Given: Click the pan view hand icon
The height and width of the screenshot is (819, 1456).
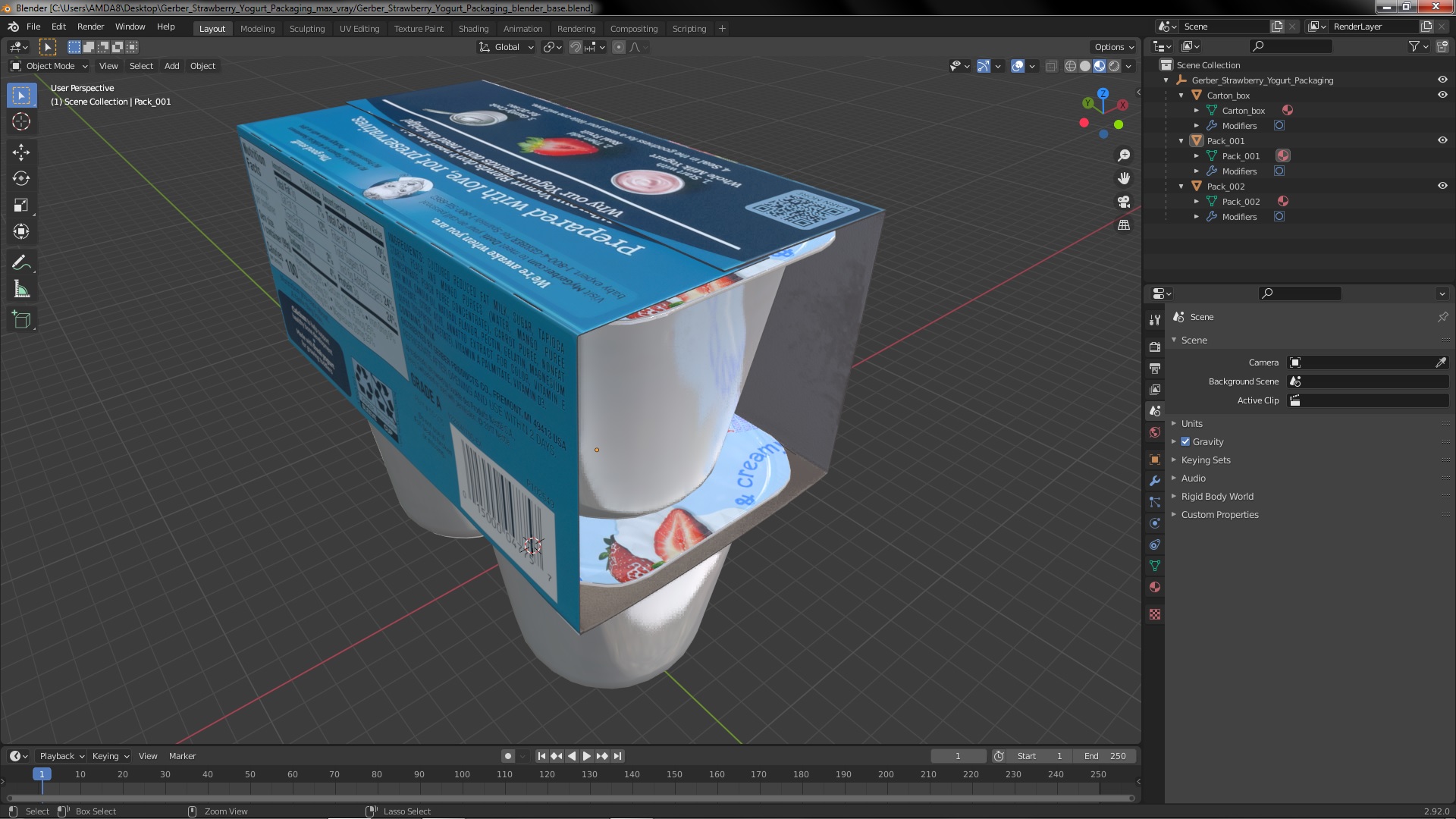Looking at the screenshot, I should tap(1124, 178).
